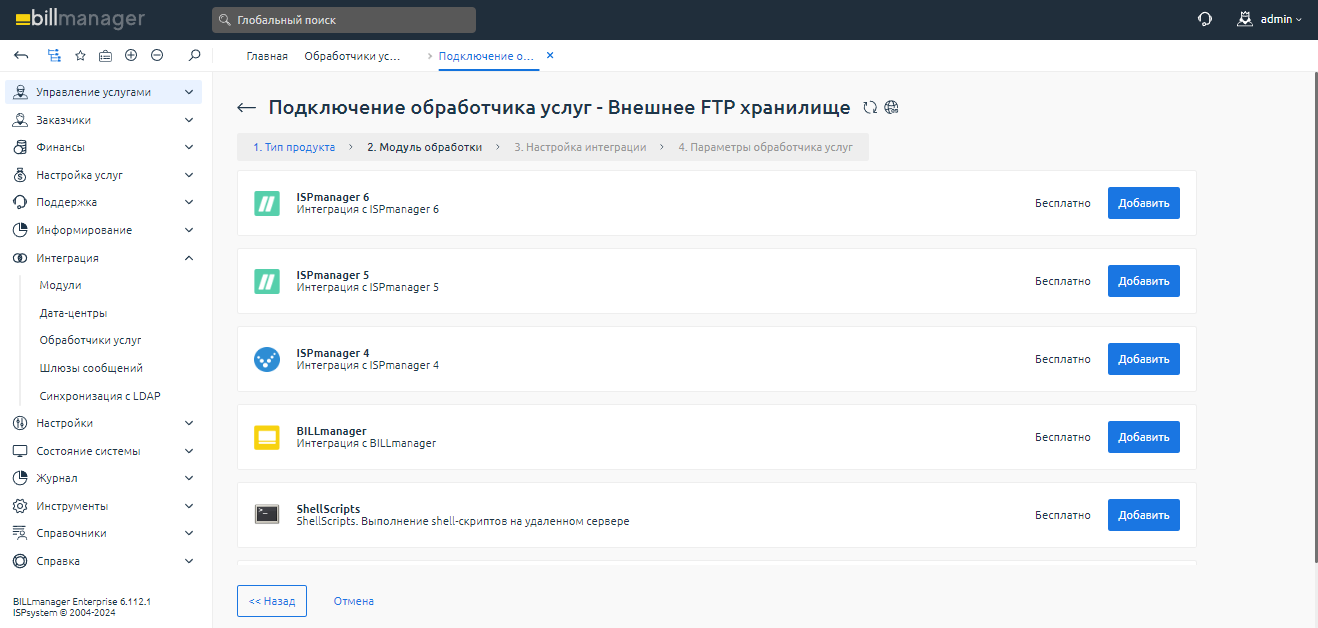This screenshot has width=1318, height=628.
Task: Click the Поддержка section icon
Action: [20, 202]
